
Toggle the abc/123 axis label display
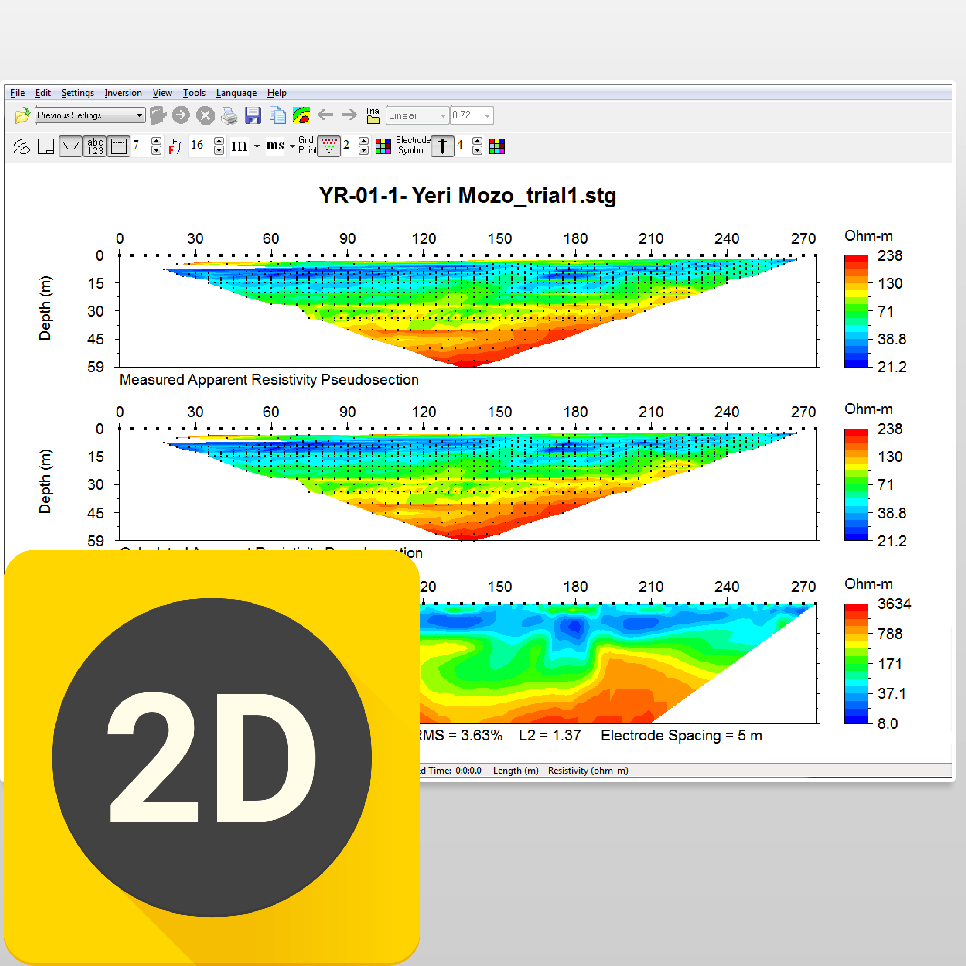point(93,146)
